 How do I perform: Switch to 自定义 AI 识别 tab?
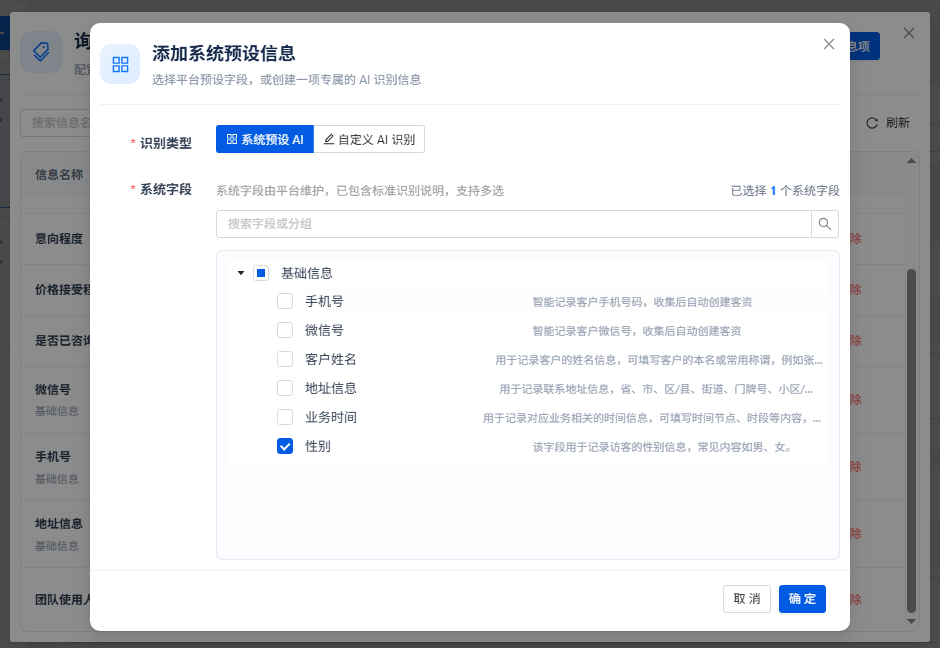pyautogui.click(x=369, y=139)
